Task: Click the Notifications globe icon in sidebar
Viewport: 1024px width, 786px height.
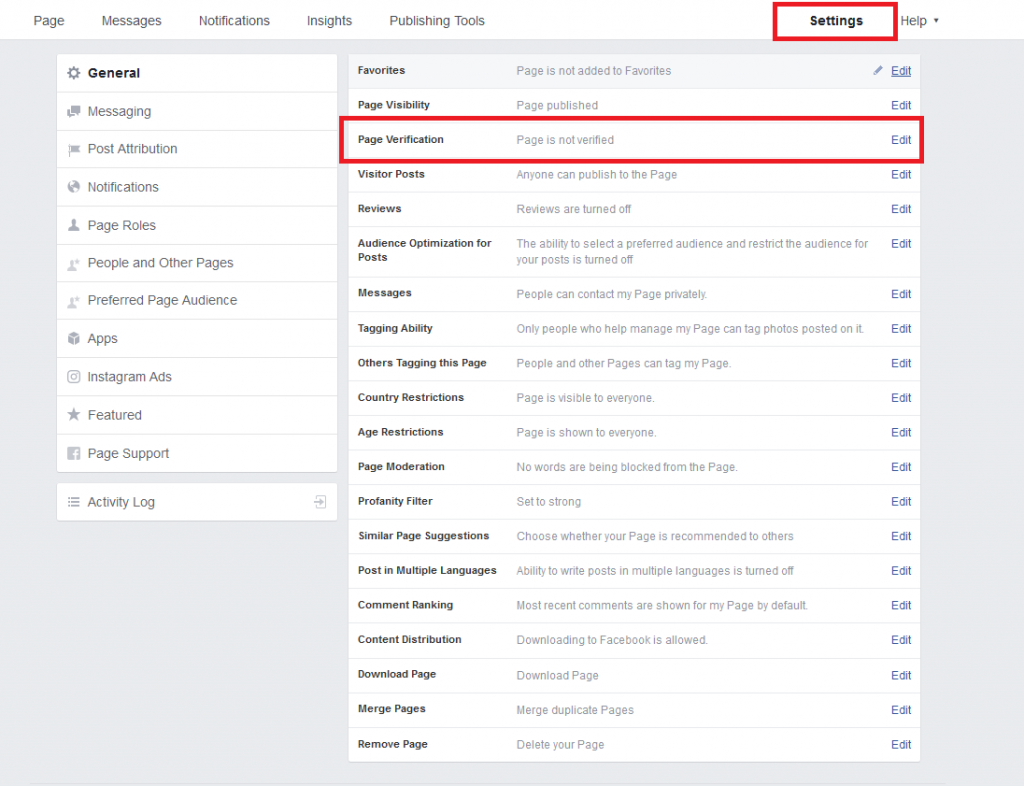Action: click(x=74, y=187)
